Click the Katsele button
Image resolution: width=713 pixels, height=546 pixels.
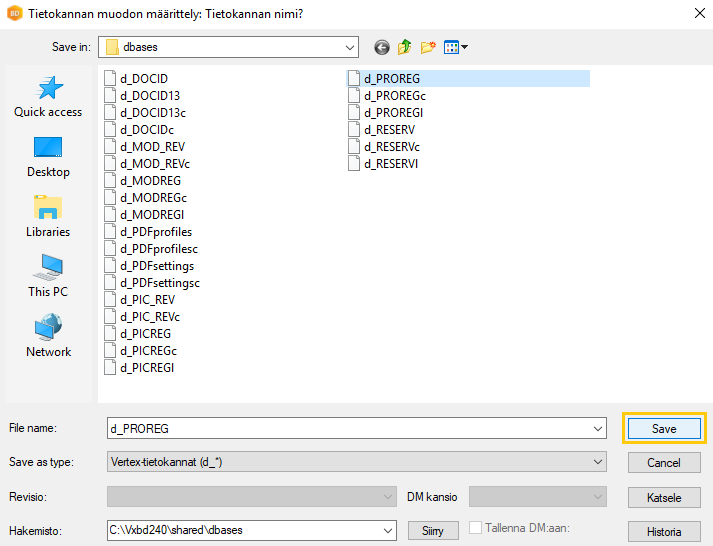664,497
